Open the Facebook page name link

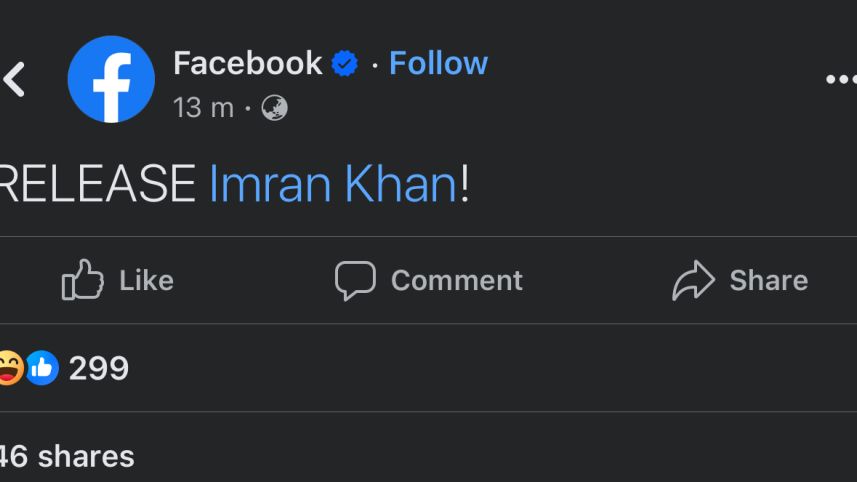pyautogui.click(x=248, y=63)
